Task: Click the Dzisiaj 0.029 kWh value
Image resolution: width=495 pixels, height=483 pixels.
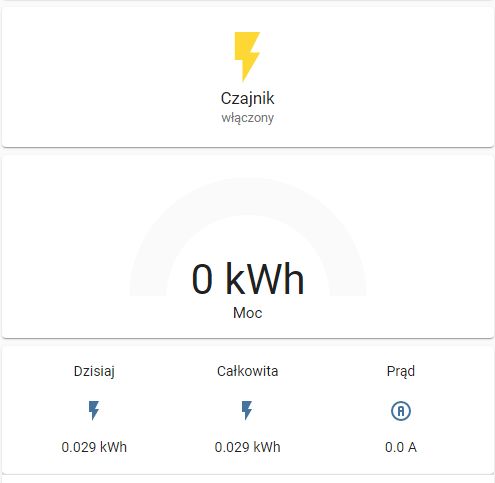Action: [x=94, y=447]
